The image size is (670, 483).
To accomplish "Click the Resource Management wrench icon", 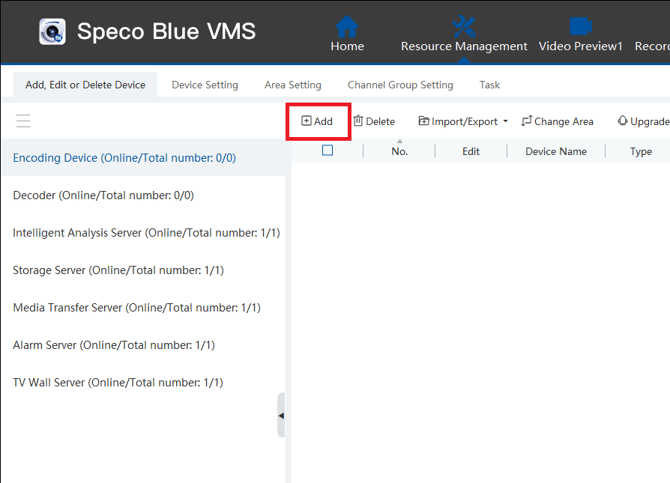I will click(x=463, y=26).
